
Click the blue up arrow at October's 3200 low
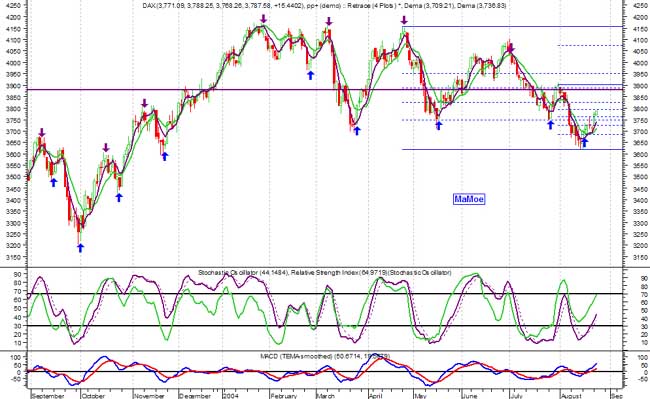pos(80,248)
